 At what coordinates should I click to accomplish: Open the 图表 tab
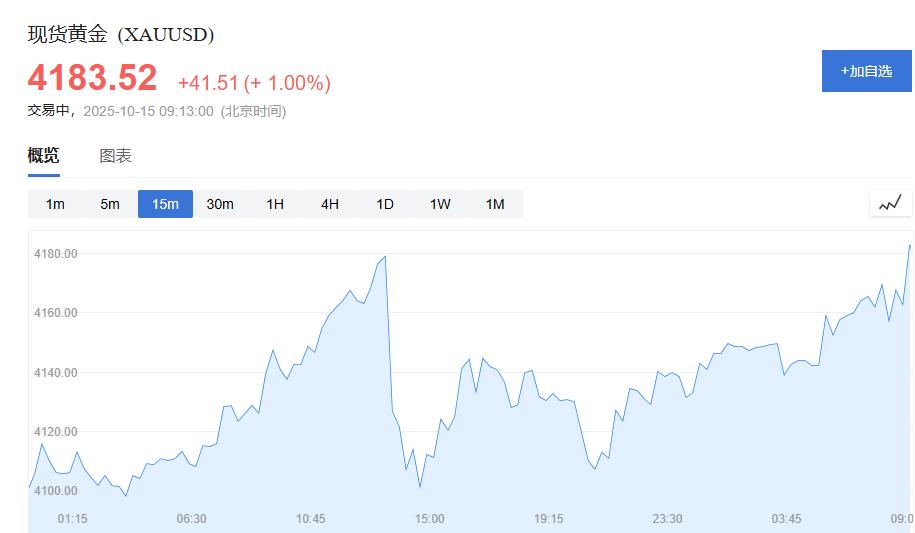pos(115,155)
